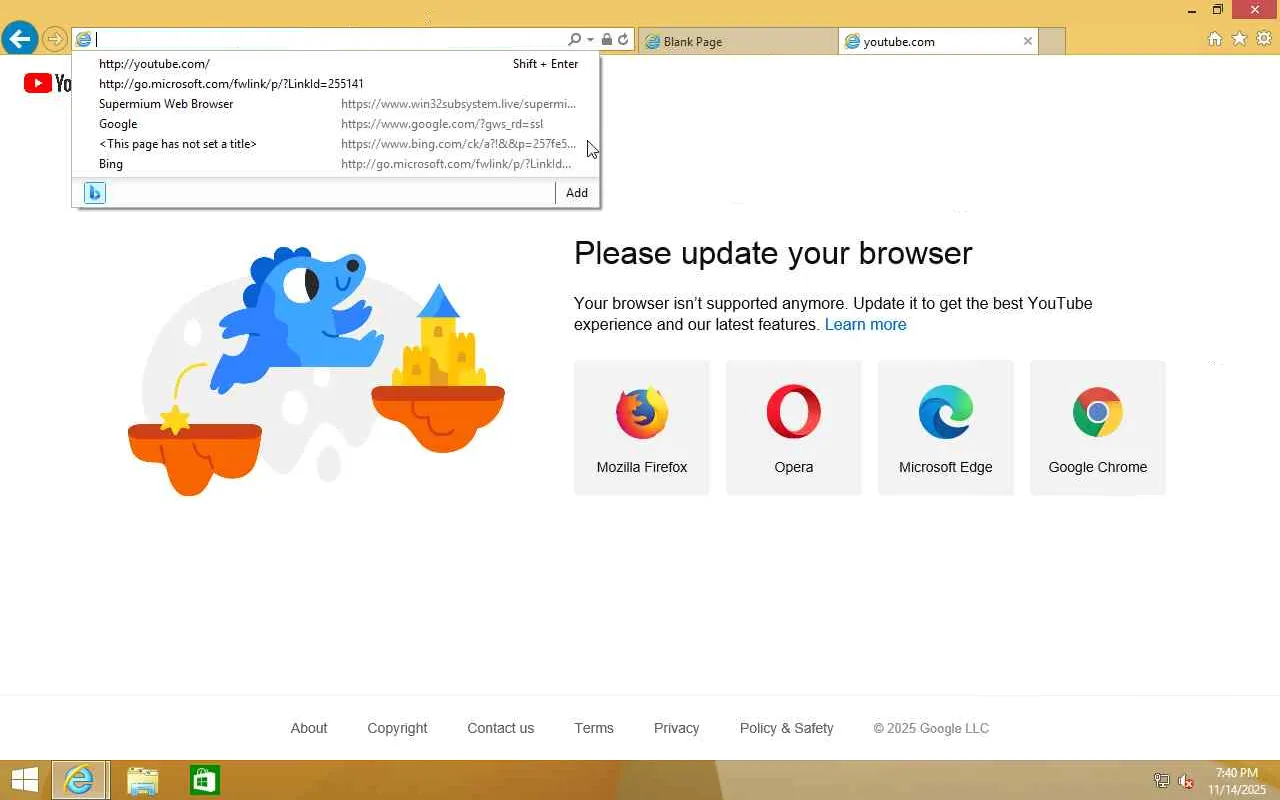Image resolution: width=1280 pixels, height=800 pixels.
Task: Select the Google history suggestion
Action: coord(336,124)
